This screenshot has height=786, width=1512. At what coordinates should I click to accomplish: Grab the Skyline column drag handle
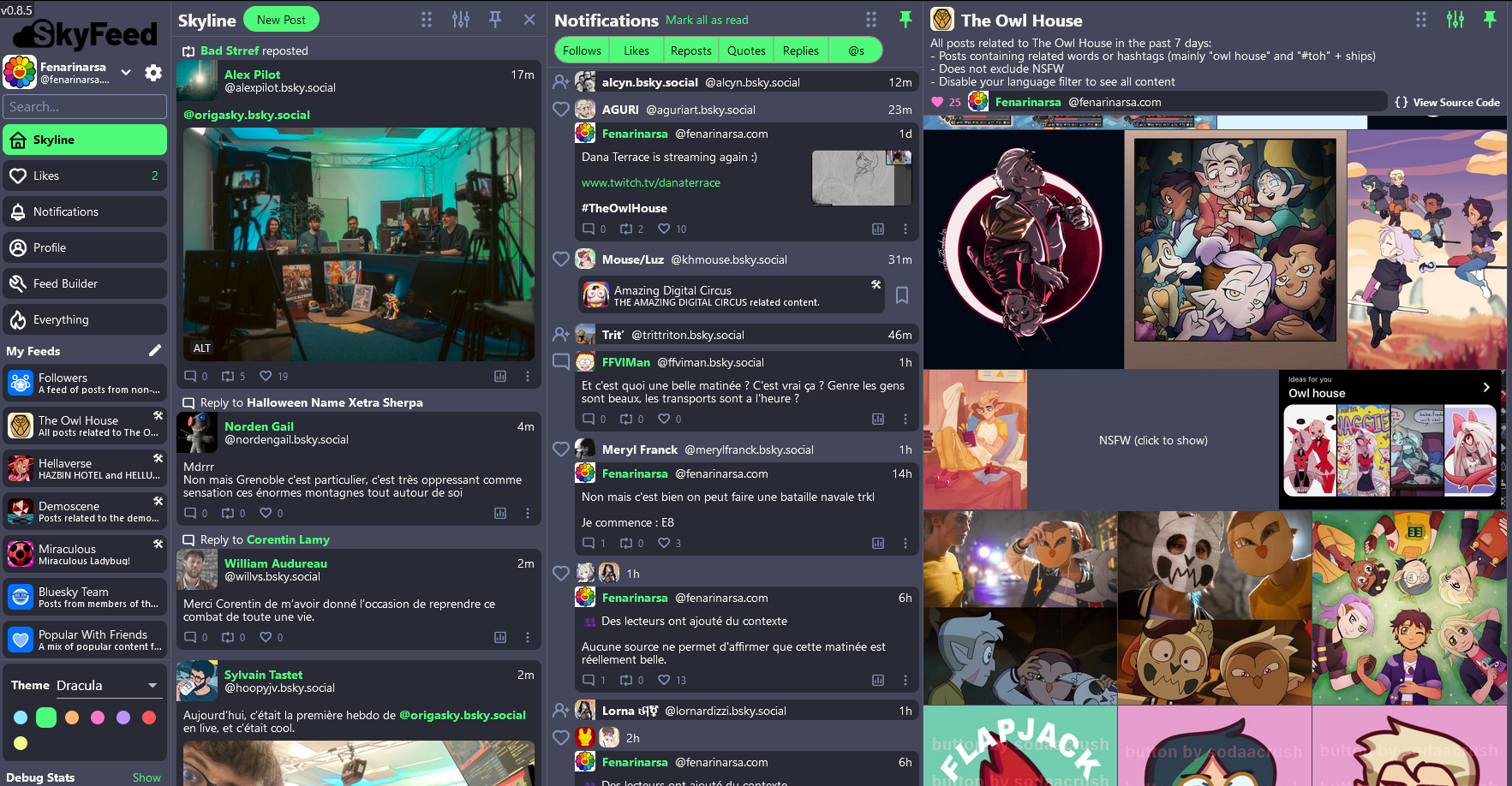[x=427, y=20]
